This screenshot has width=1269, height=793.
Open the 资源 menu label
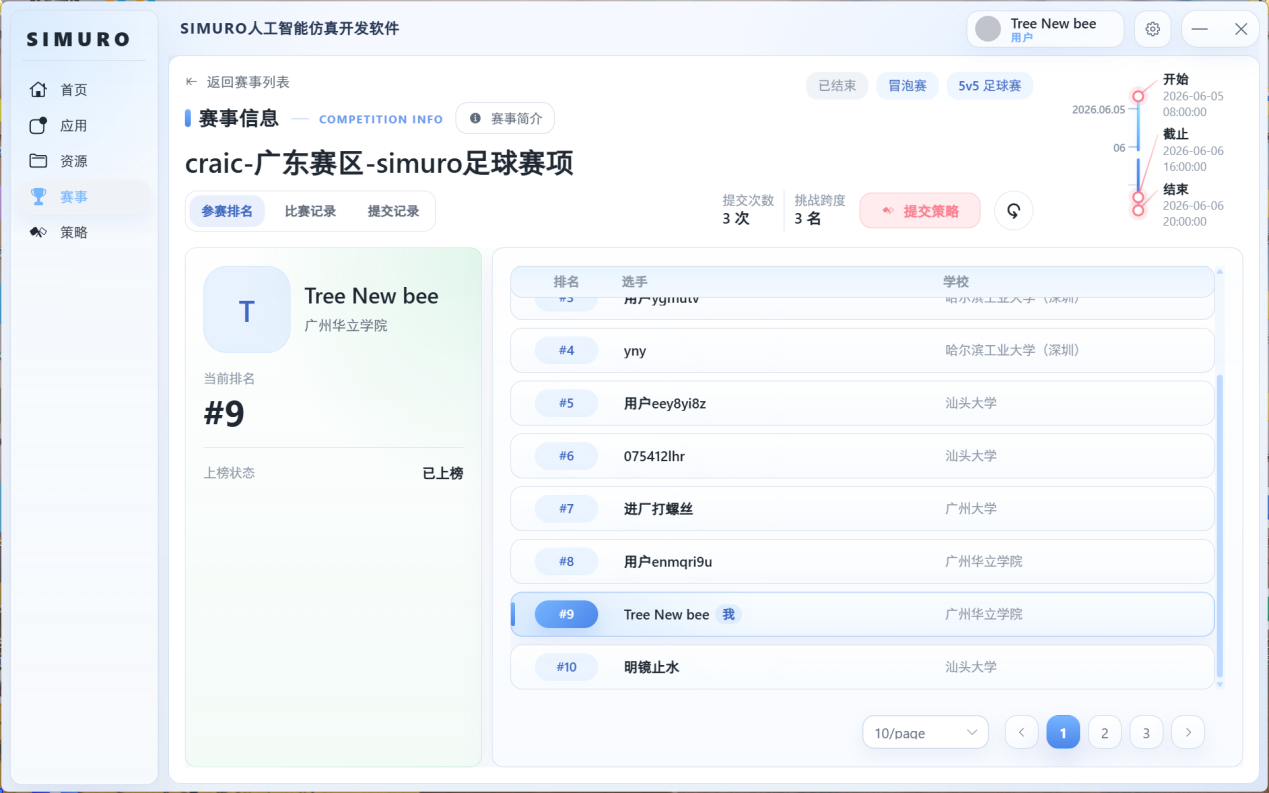point(74,161)
